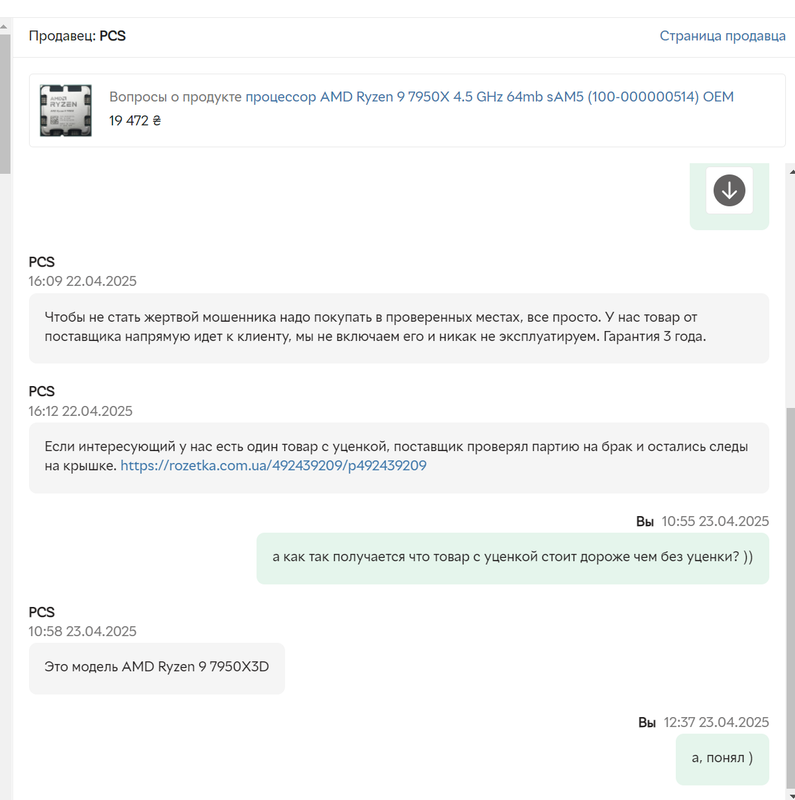Open the AMD Ryzen 9 7950X product link

coord(489,96)
